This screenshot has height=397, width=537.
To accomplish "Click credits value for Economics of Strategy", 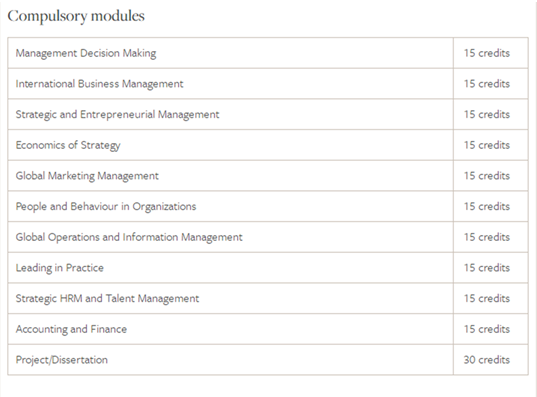I will click(x=487, y=145).
